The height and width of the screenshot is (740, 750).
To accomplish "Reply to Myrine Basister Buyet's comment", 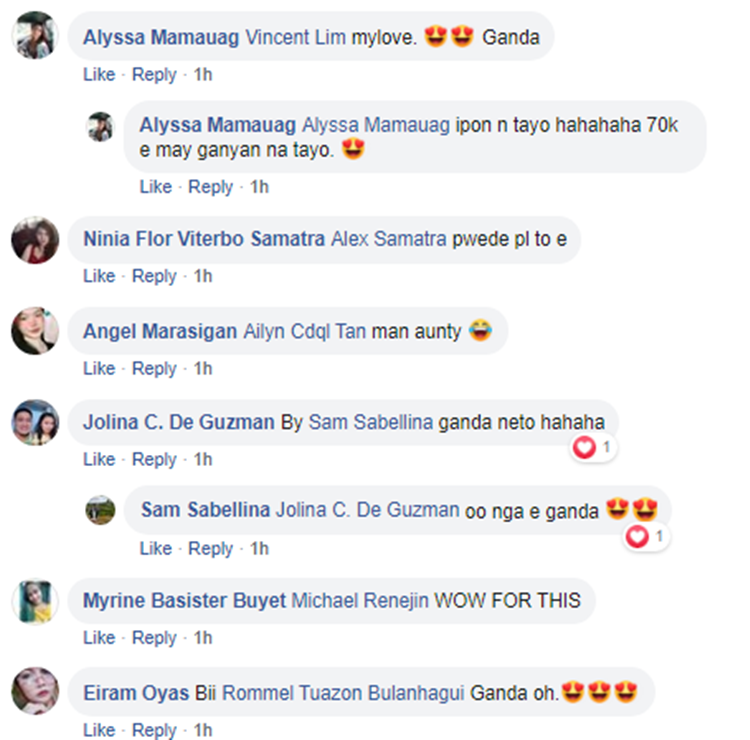I will point(154,638).
